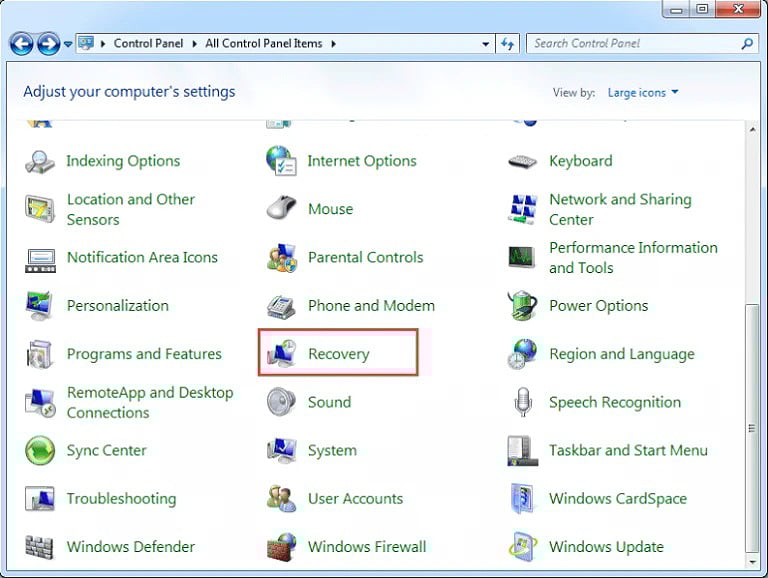Expand the arrow before Control Panel breadcrumb
This screenshot has height=578, width=768.
tap(103, 44)
